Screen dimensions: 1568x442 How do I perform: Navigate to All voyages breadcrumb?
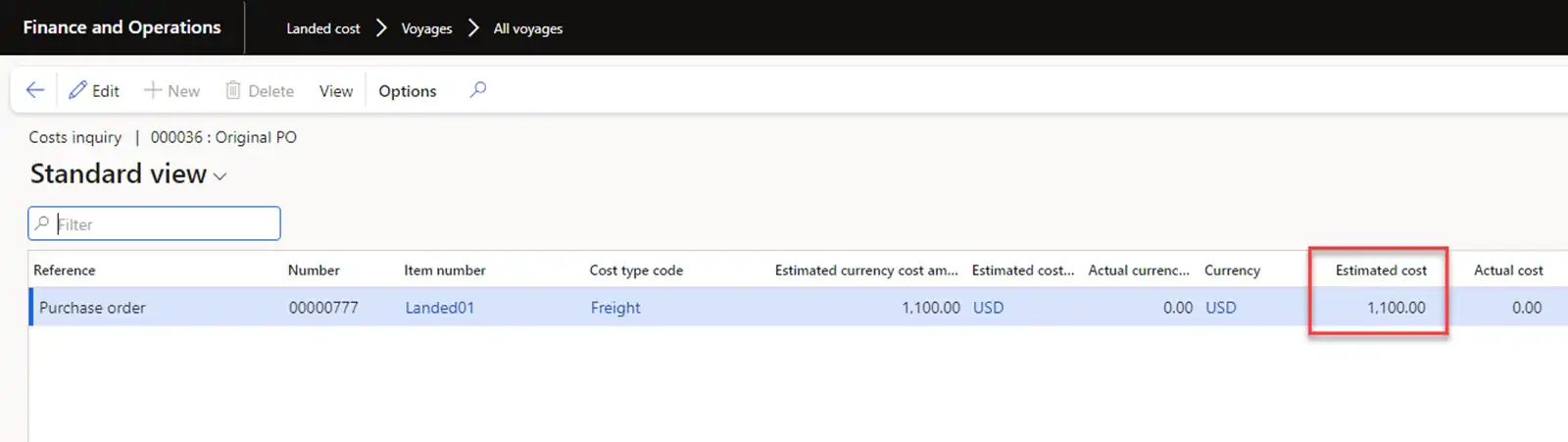pyautogui.click(x=527, y=28)
